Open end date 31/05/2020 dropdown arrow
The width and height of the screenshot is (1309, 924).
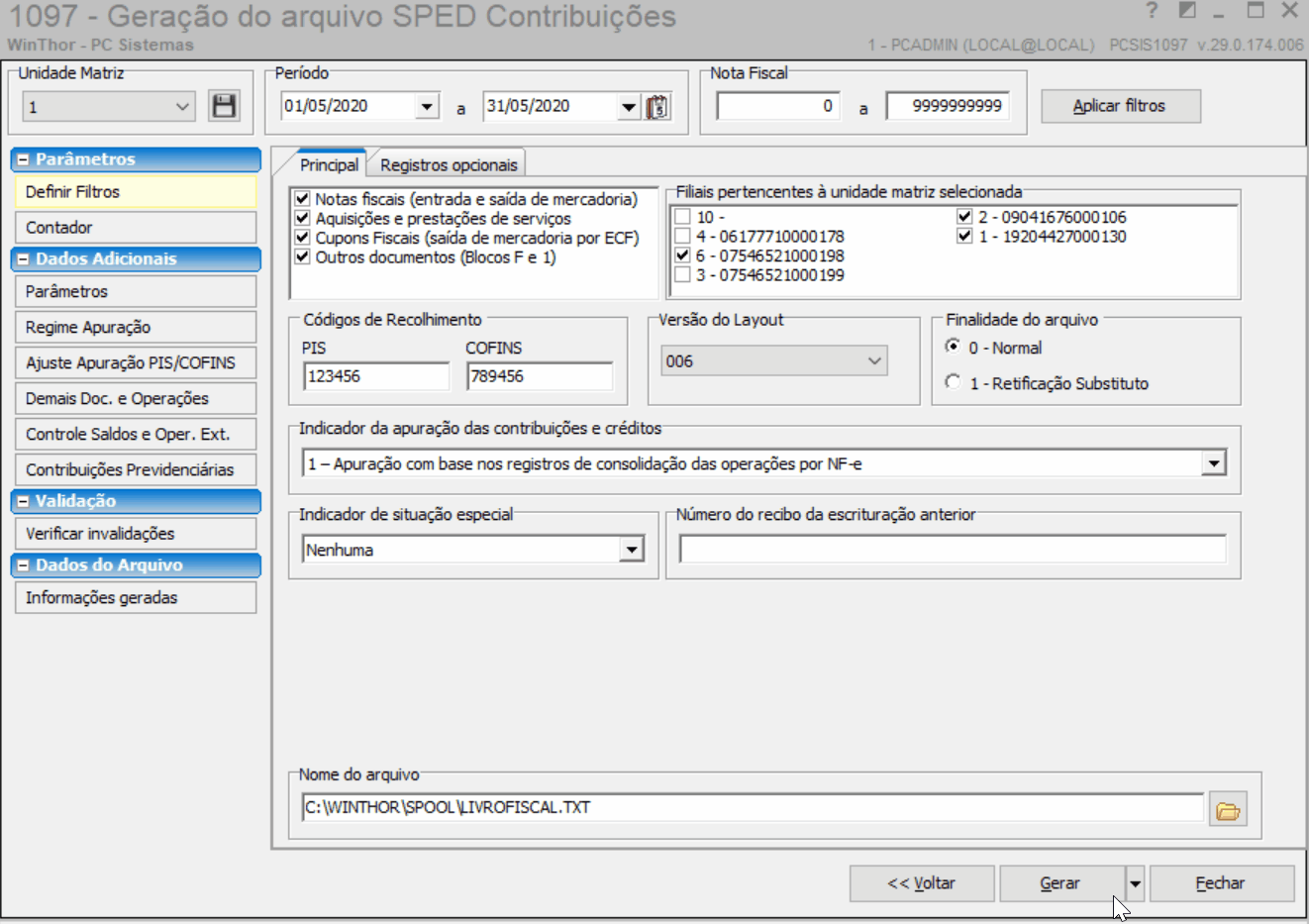coord(629,106)
